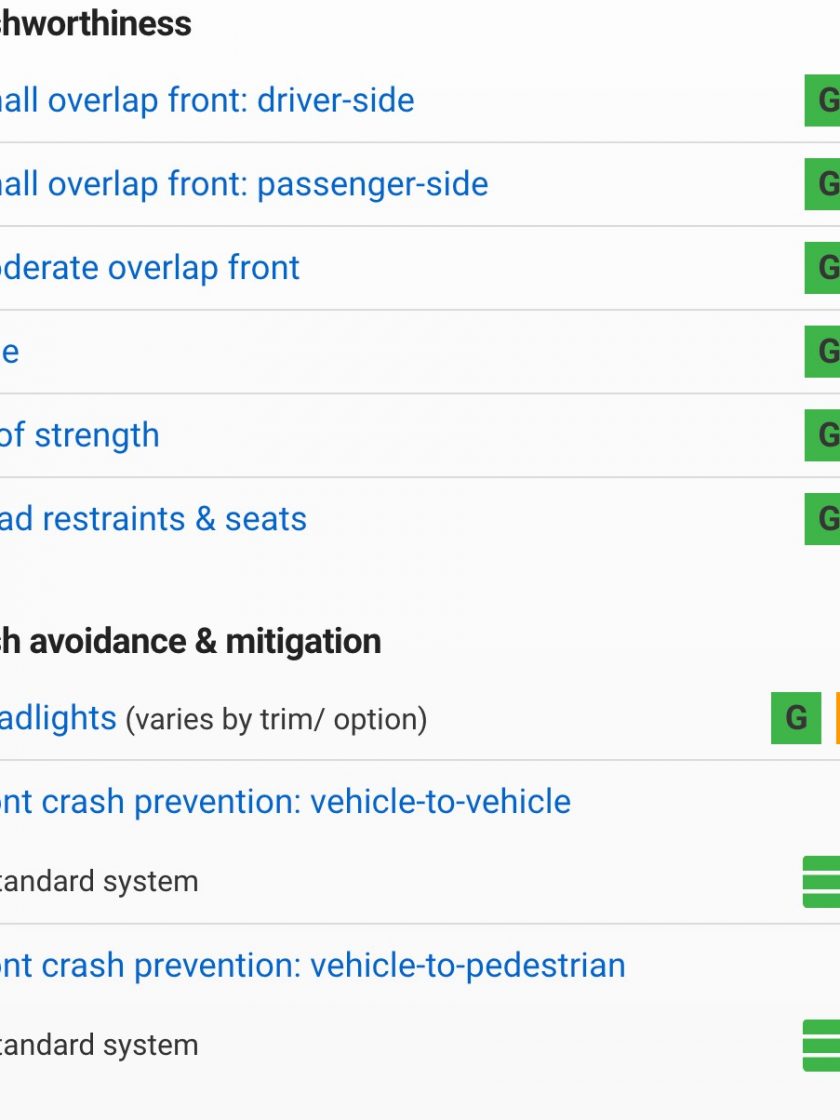Click the Crash avoidance & mitigation heading
The image size is (840, 1120).
coord(190,641)
